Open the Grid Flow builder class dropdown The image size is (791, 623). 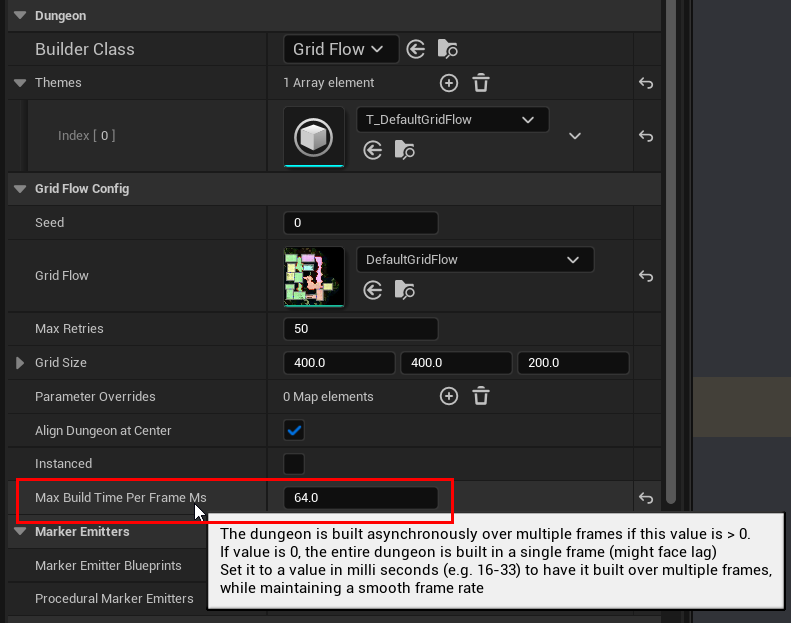click(x=340, y=49)
